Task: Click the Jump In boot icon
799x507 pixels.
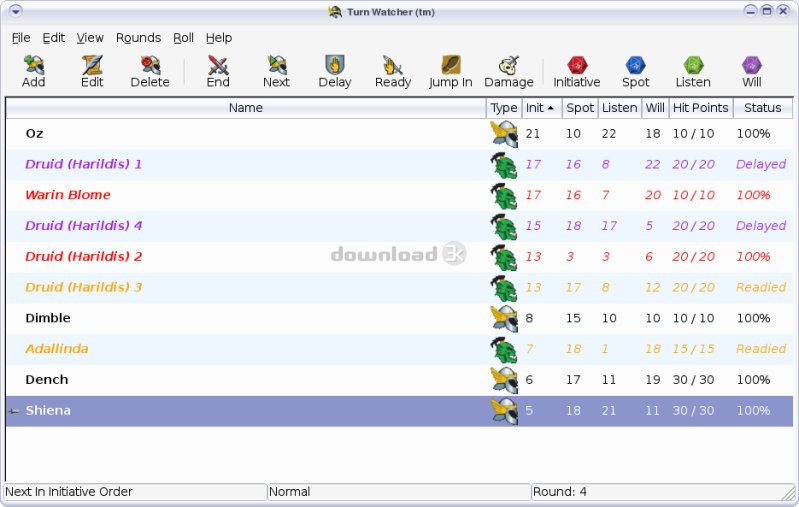Action: 451,65
